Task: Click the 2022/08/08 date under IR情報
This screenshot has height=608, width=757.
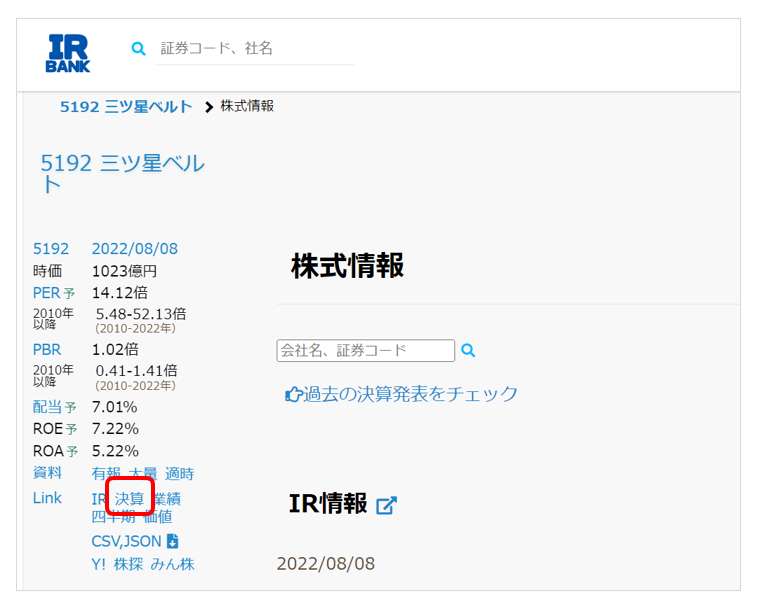Action: tap(326, 564)
